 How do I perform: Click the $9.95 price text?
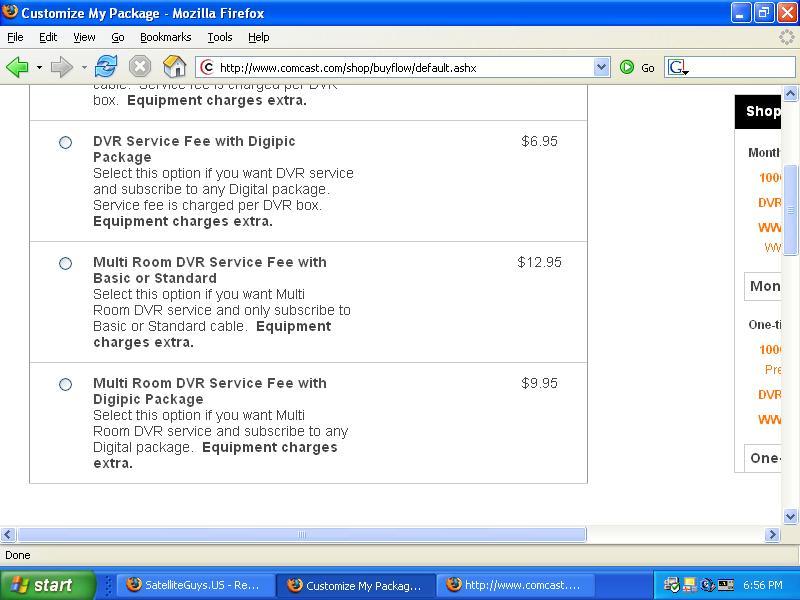tap(539, 383)
